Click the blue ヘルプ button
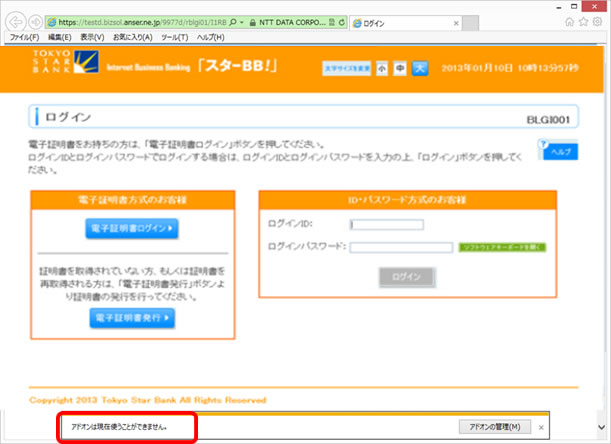Image resolution: width=611 pixels, height=444 pixels. (x=558, y=150)
